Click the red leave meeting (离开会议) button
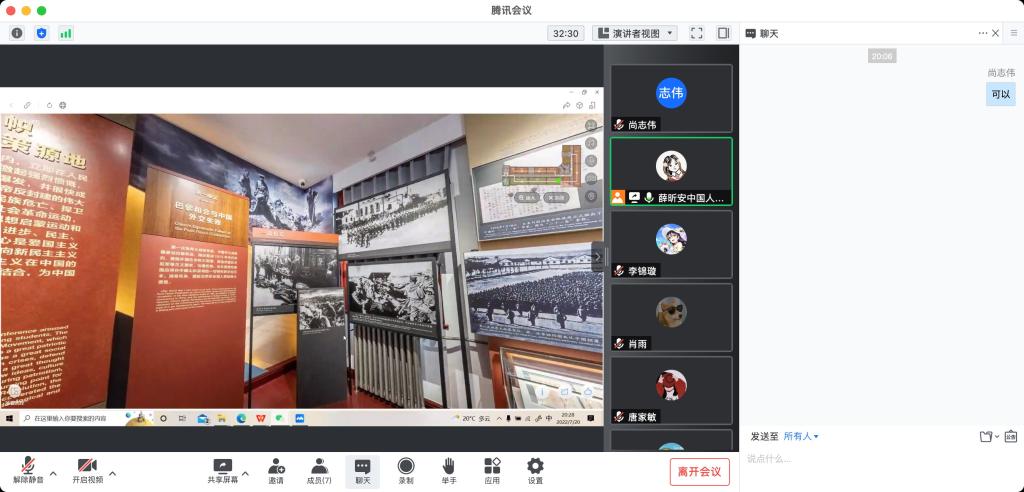The image size is (1024, 492). point(699,472)
